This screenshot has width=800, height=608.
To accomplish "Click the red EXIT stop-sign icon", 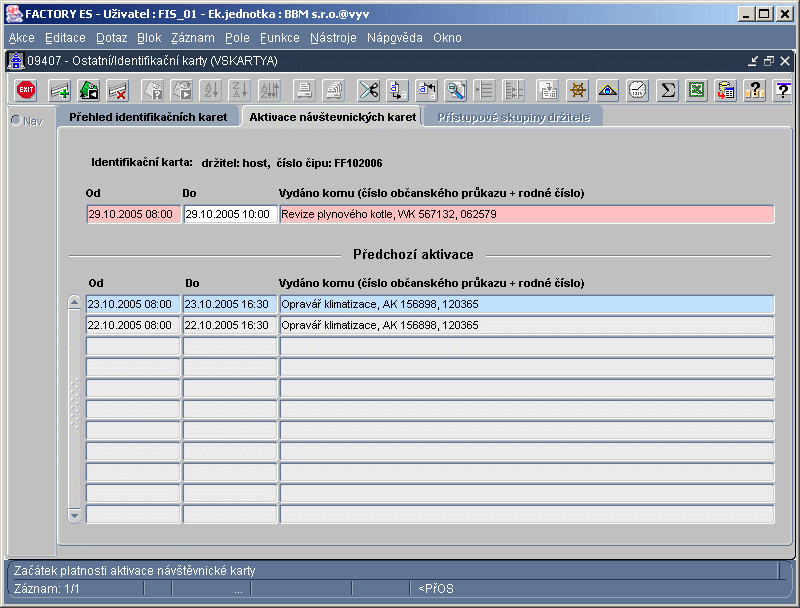I will 26,90.
